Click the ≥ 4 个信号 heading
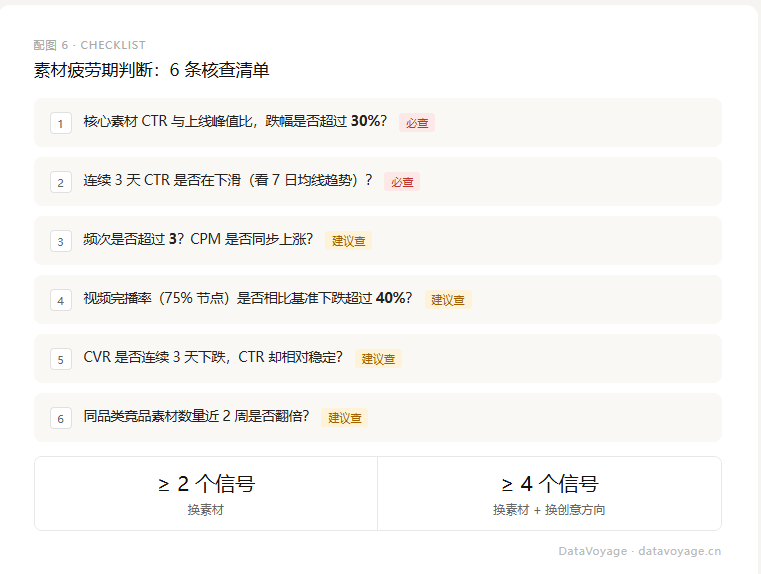Viewport: 761px width, 574px height. (550, 484)
